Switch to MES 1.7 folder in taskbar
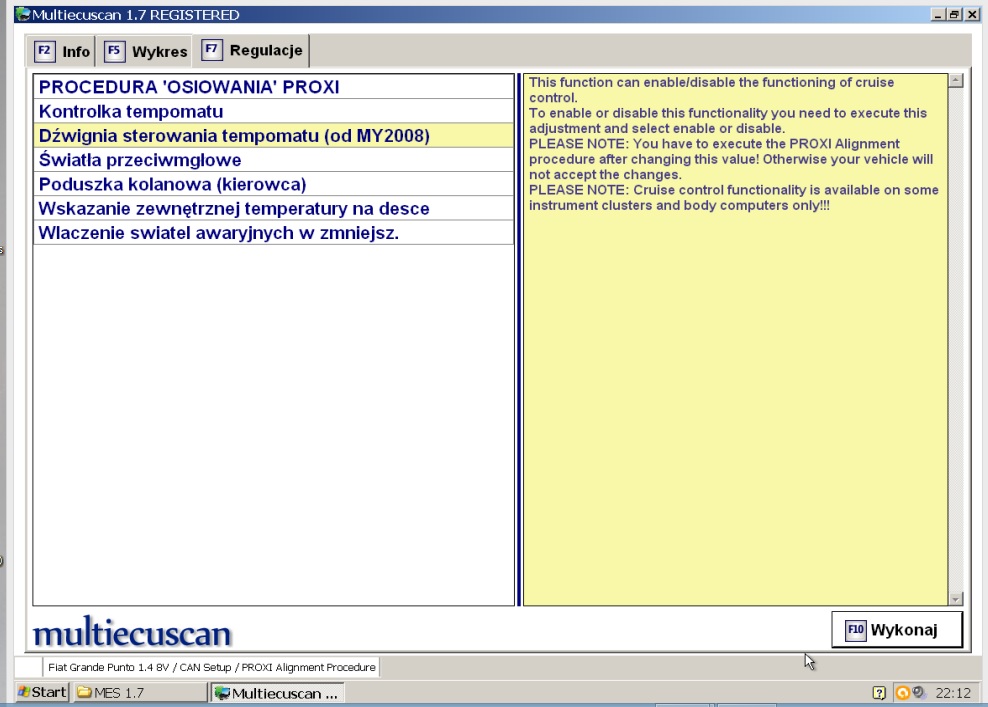Viewport: 988px width, 707px height. (138, 692)
